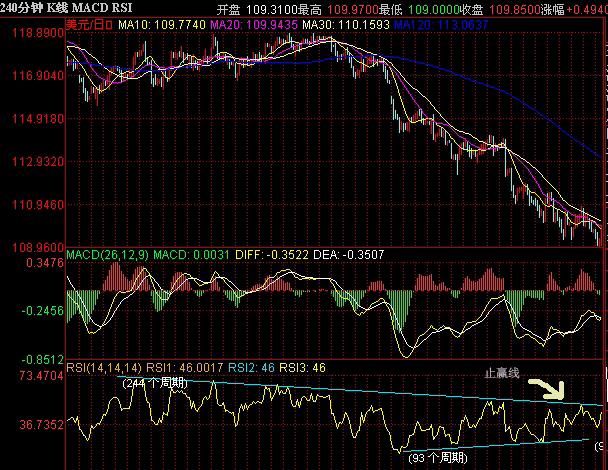
Task: Click the 36.7352 RSI axis label
Action: click(x=41, y=425)
